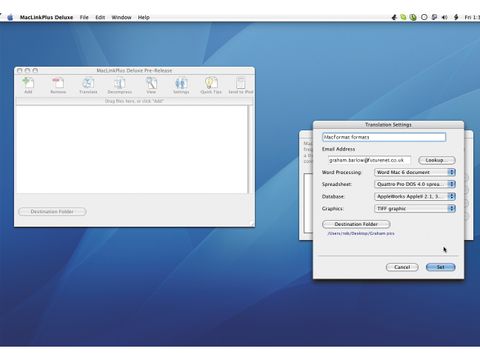Click the leftmost black status icon
The height and width of the screenshot is (360, 480).
(x=394, y=17)
